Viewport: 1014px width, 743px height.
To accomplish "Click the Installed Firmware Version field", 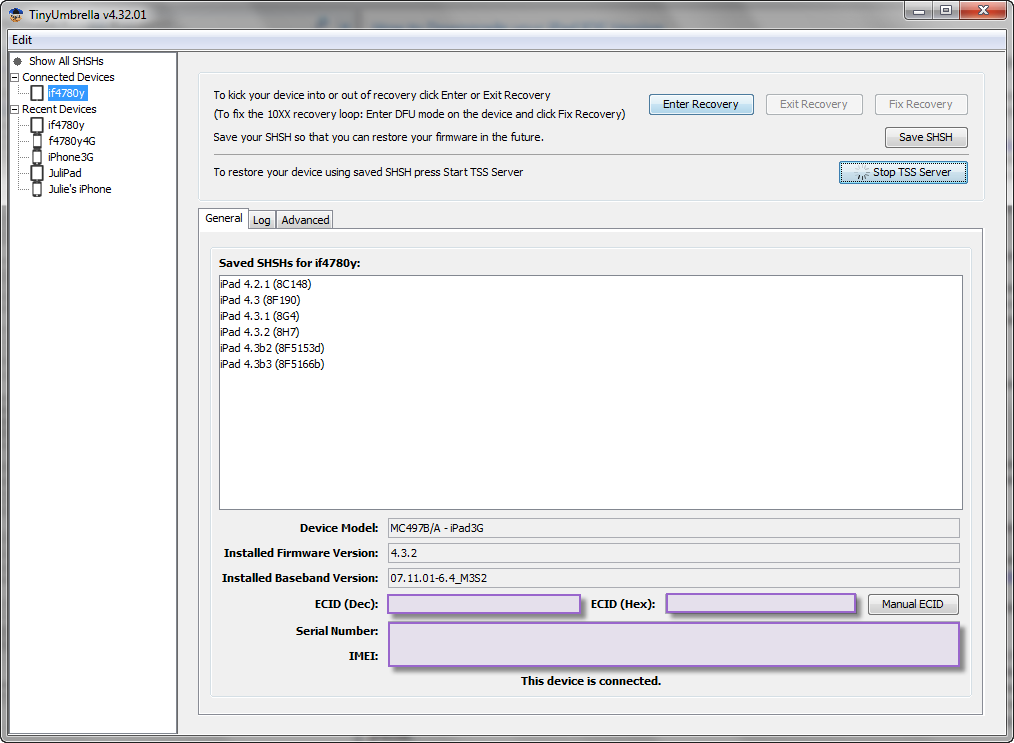I will 673,553.
